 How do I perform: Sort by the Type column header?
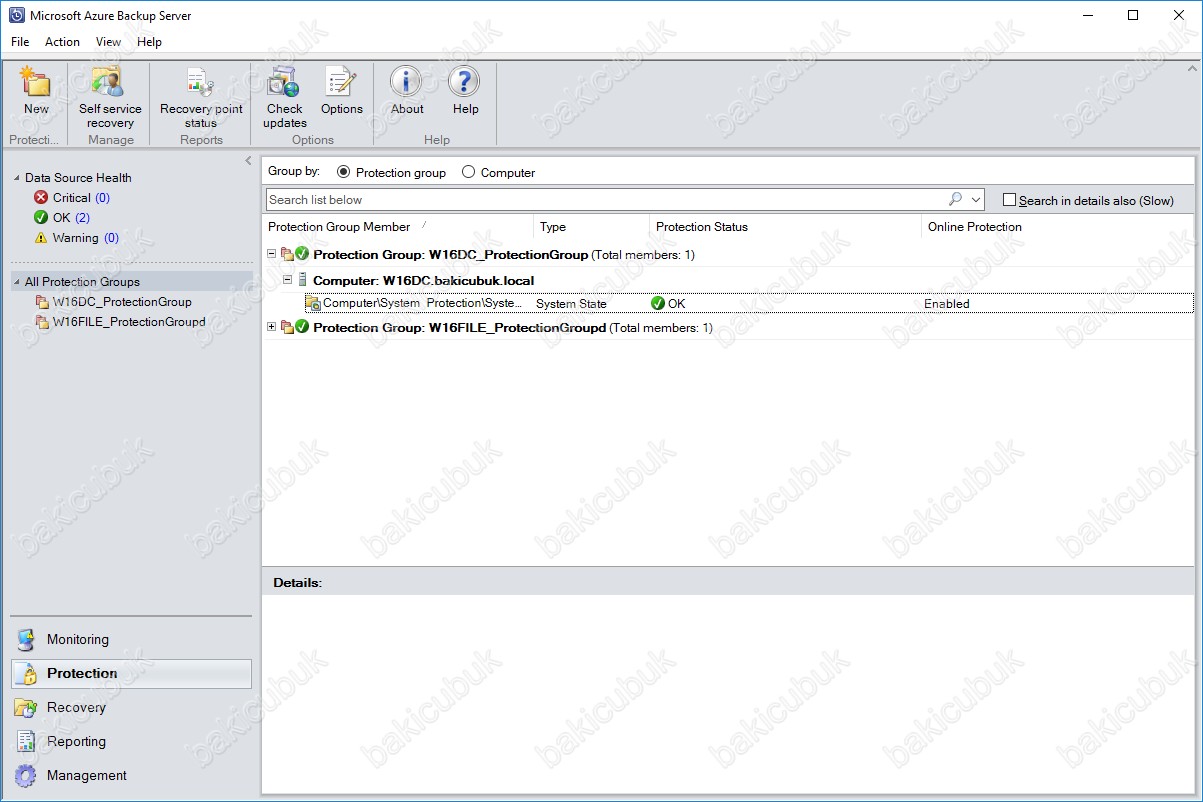tap(591, 227)
